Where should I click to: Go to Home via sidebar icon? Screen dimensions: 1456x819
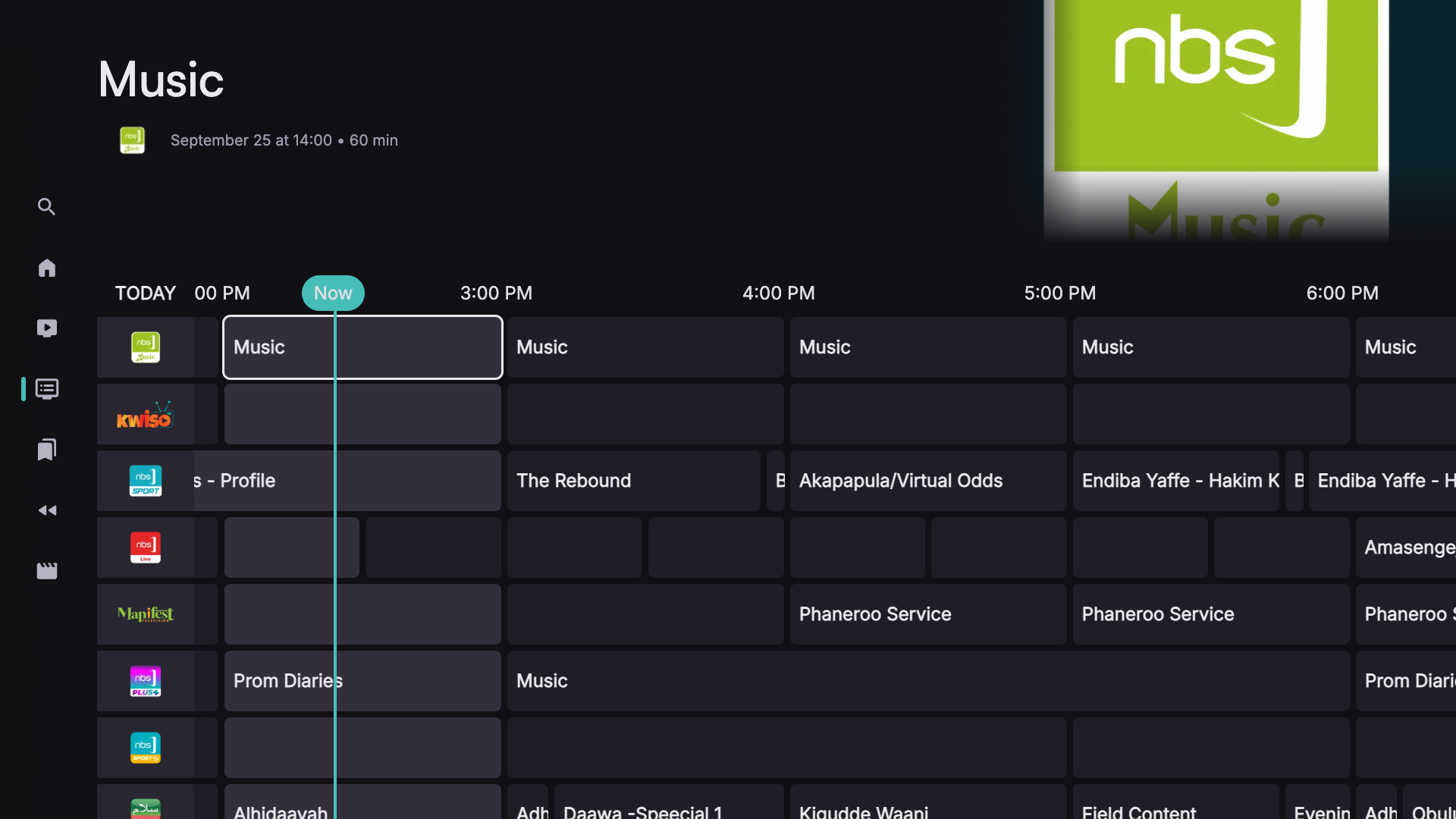46,268
